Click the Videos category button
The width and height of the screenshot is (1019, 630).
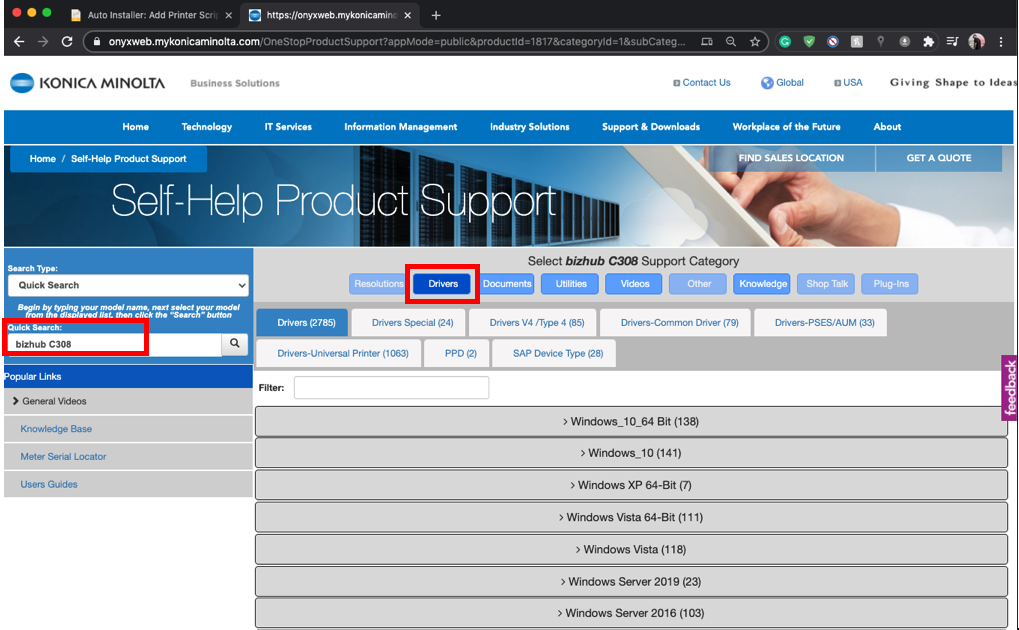[634, 284]
